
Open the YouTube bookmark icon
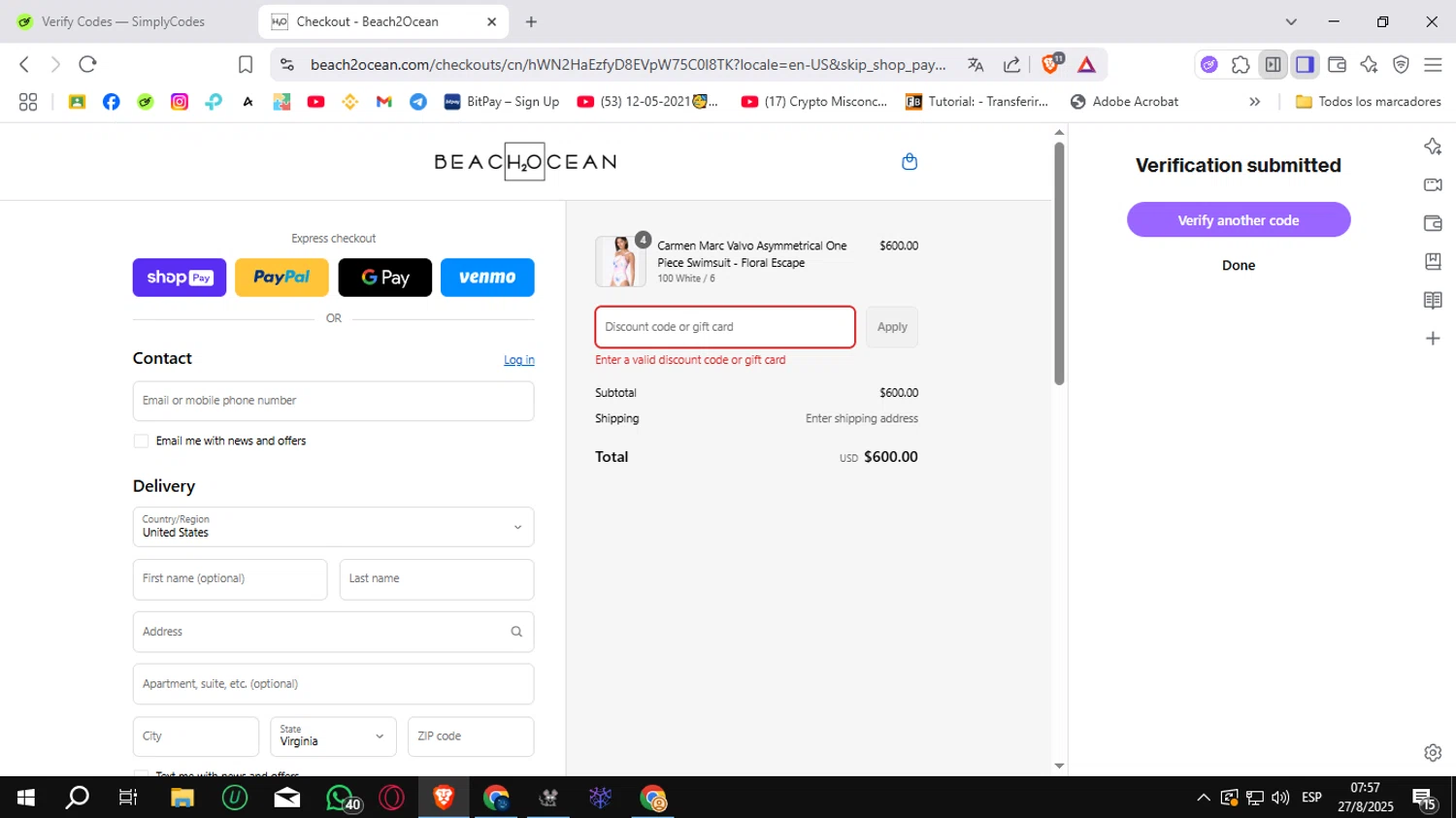tap(315, 101)
